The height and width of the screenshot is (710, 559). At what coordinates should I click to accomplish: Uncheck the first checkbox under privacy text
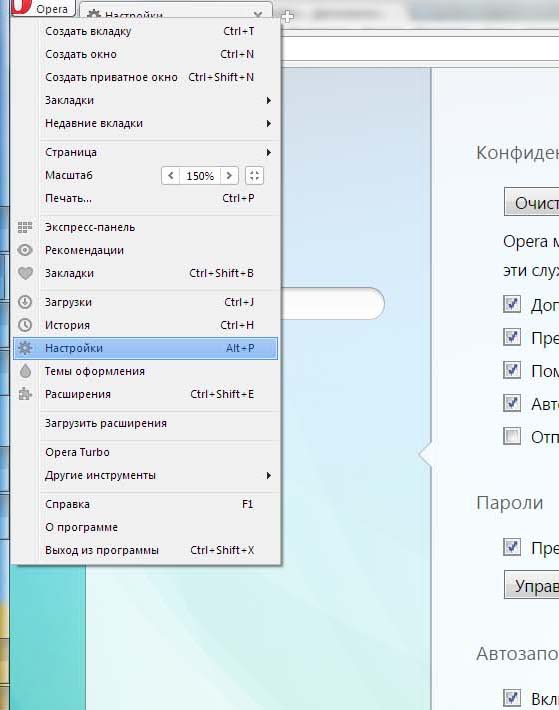pos(512,304)
